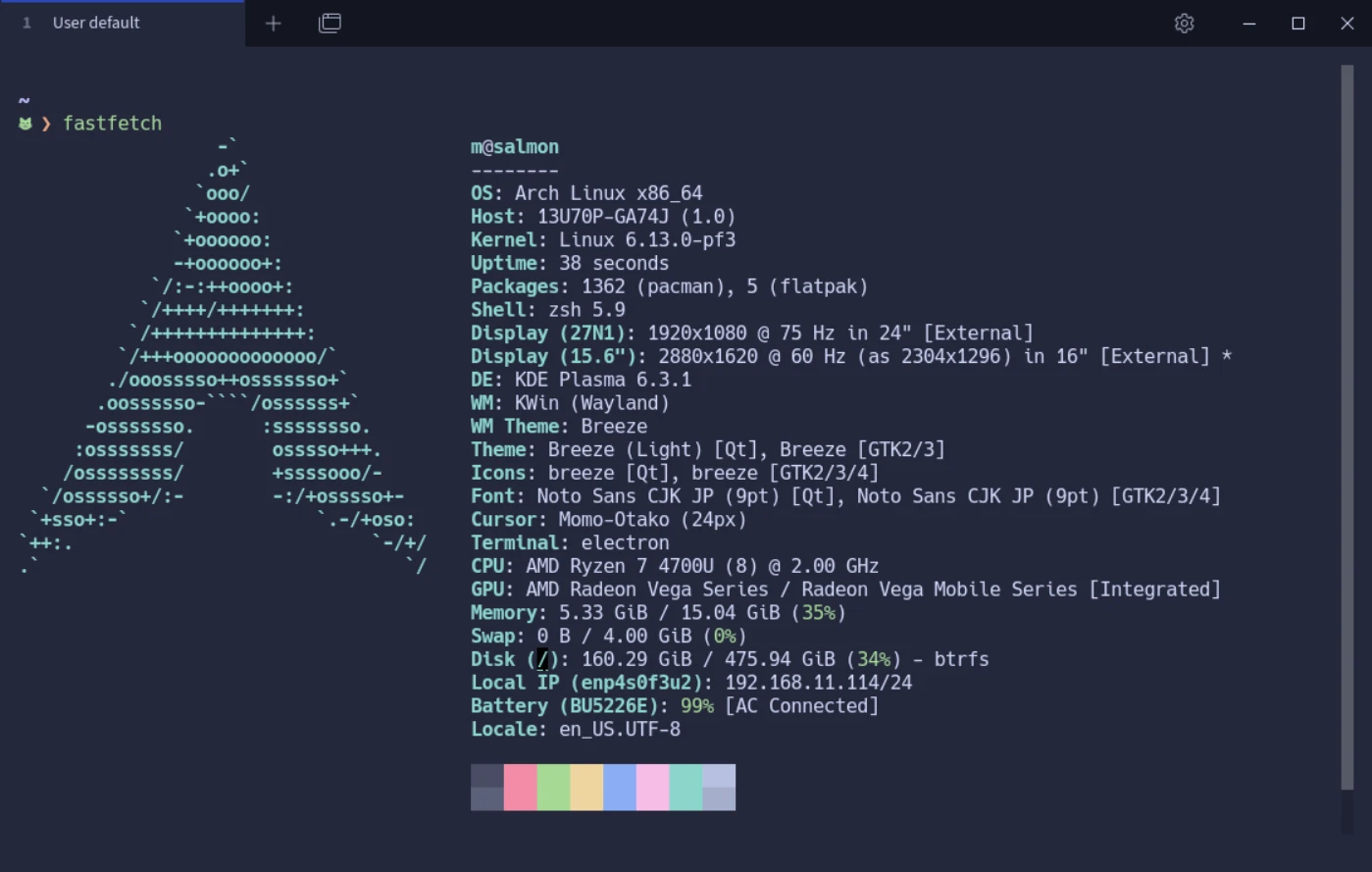Click the Packages 1362 (pacman) line
1372x872 pixels.
(x=670, y=287)
